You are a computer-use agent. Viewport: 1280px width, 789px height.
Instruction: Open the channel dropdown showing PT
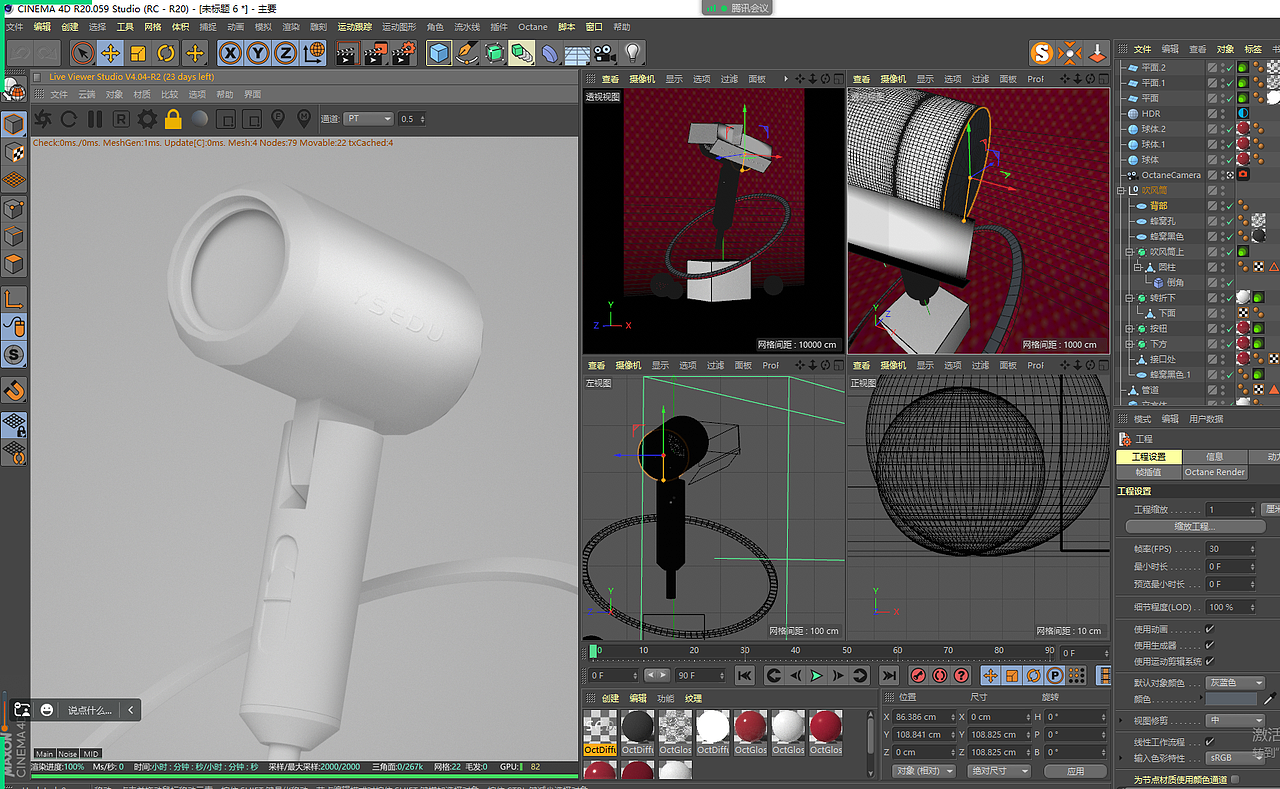coord(369,119)
